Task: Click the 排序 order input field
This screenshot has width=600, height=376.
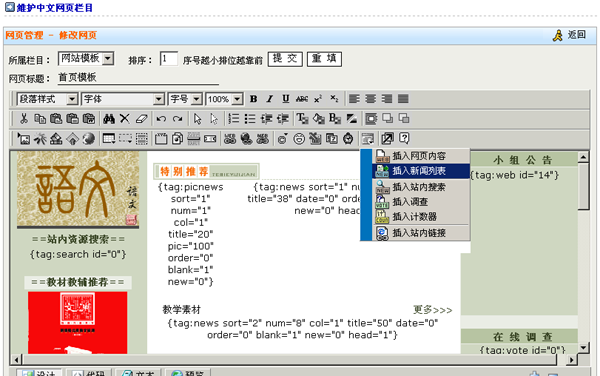Action: (x=168, y=59)
